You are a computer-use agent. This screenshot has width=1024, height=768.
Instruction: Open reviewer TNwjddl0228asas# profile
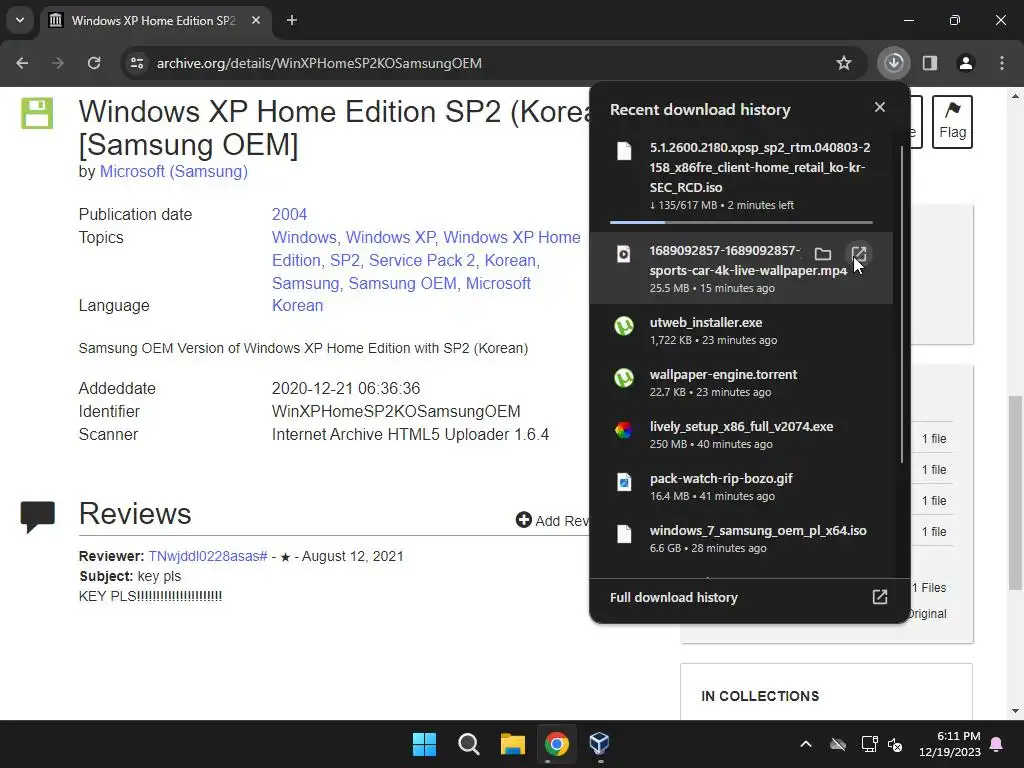click(x=208, y=556)
